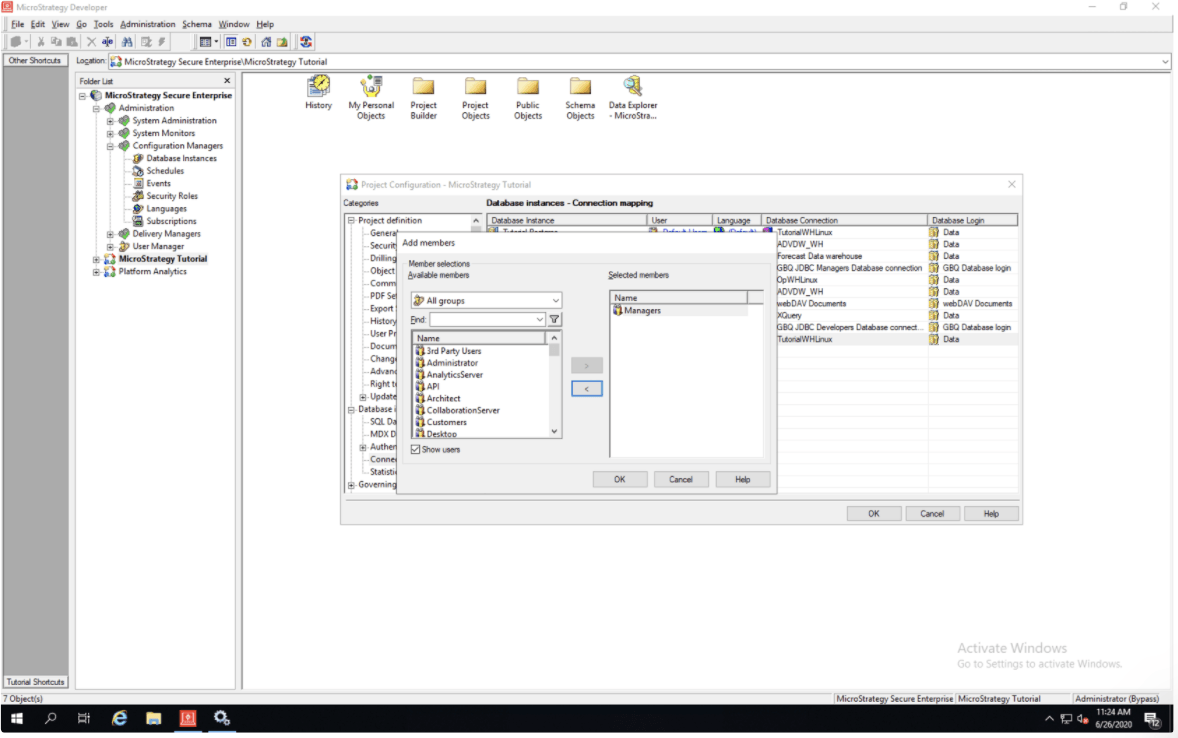Click the Internet Explorer taskbar icon

pyautogui.click(x=119, y=718)
